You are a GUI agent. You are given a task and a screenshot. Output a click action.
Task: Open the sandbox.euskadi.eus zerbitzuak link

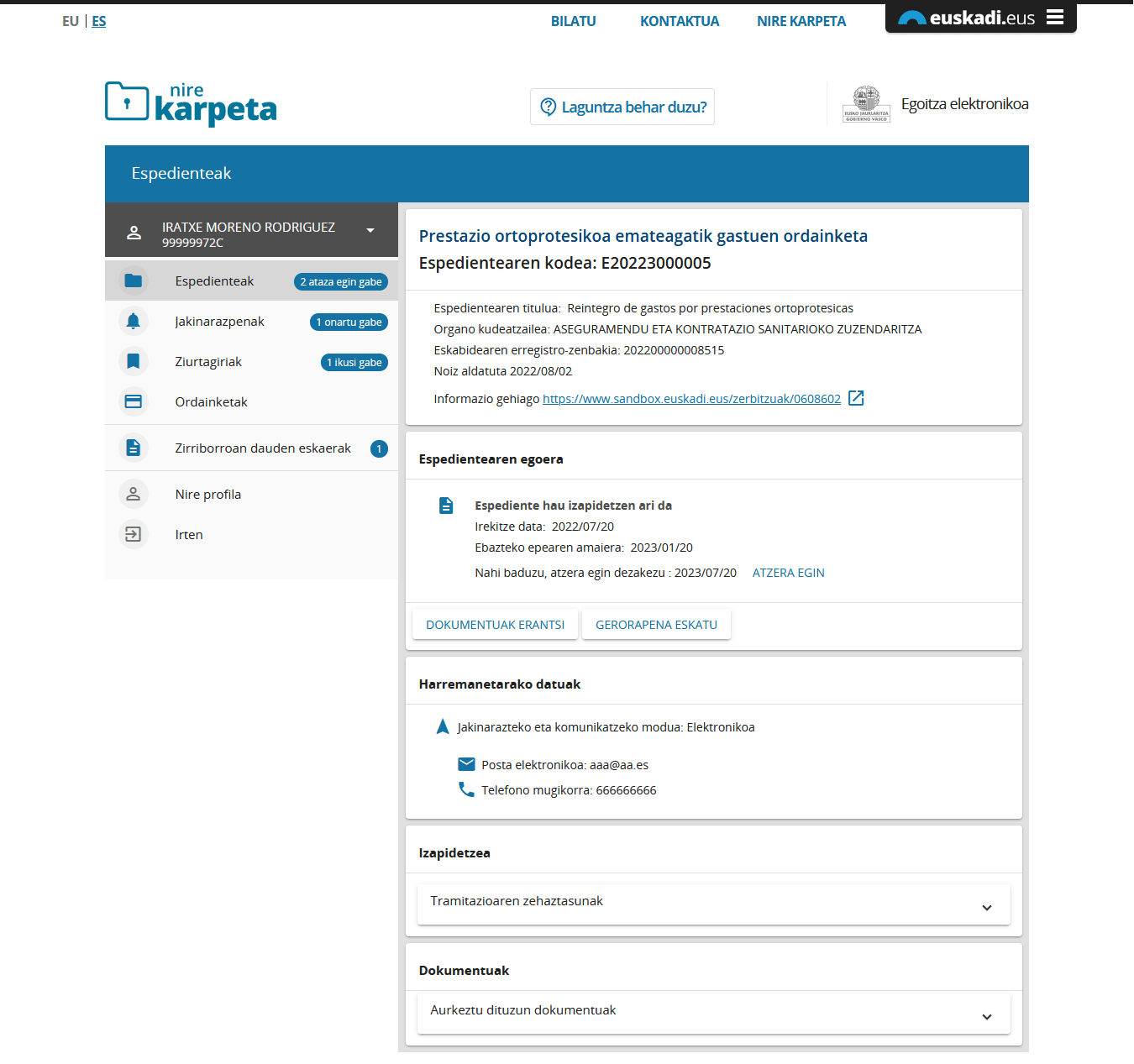click(x=691, y=399)
